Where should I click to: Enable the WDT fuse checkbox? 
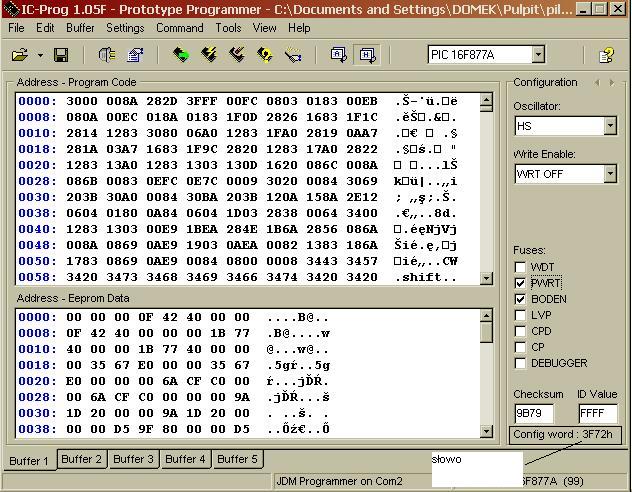click(520, 267)
